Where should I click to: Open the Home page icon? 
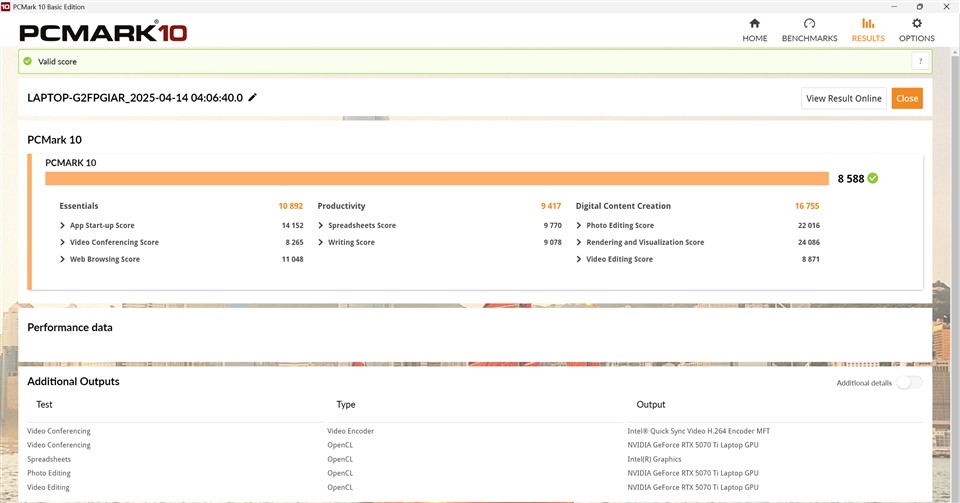755,24
